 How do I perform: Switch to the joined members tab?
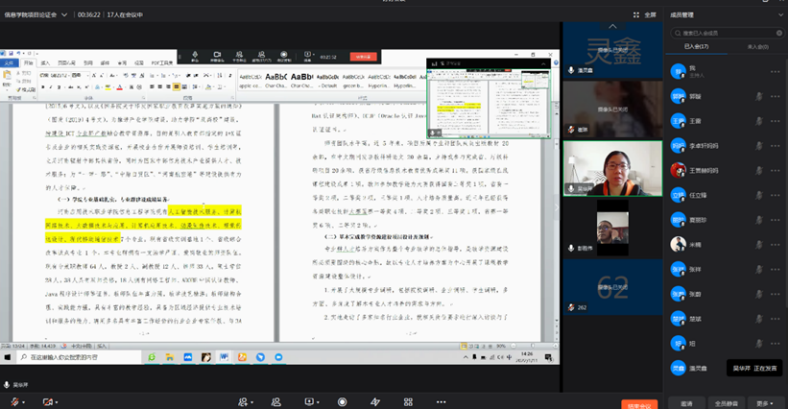point(696,47)
